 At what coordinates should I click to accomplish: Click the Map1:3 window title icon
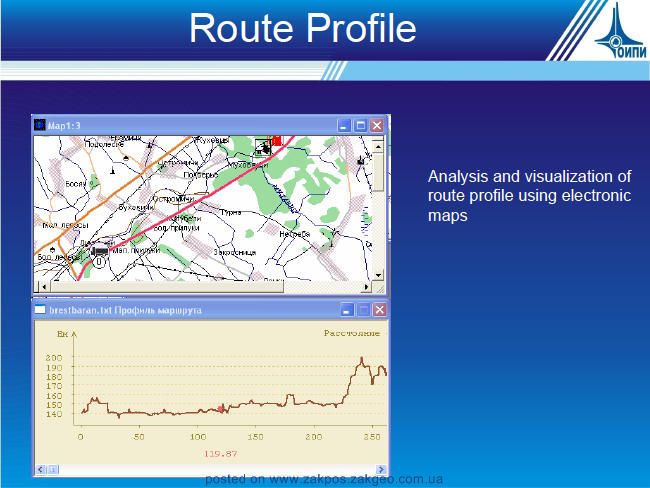pyautogui.click(x=39, y=124)
